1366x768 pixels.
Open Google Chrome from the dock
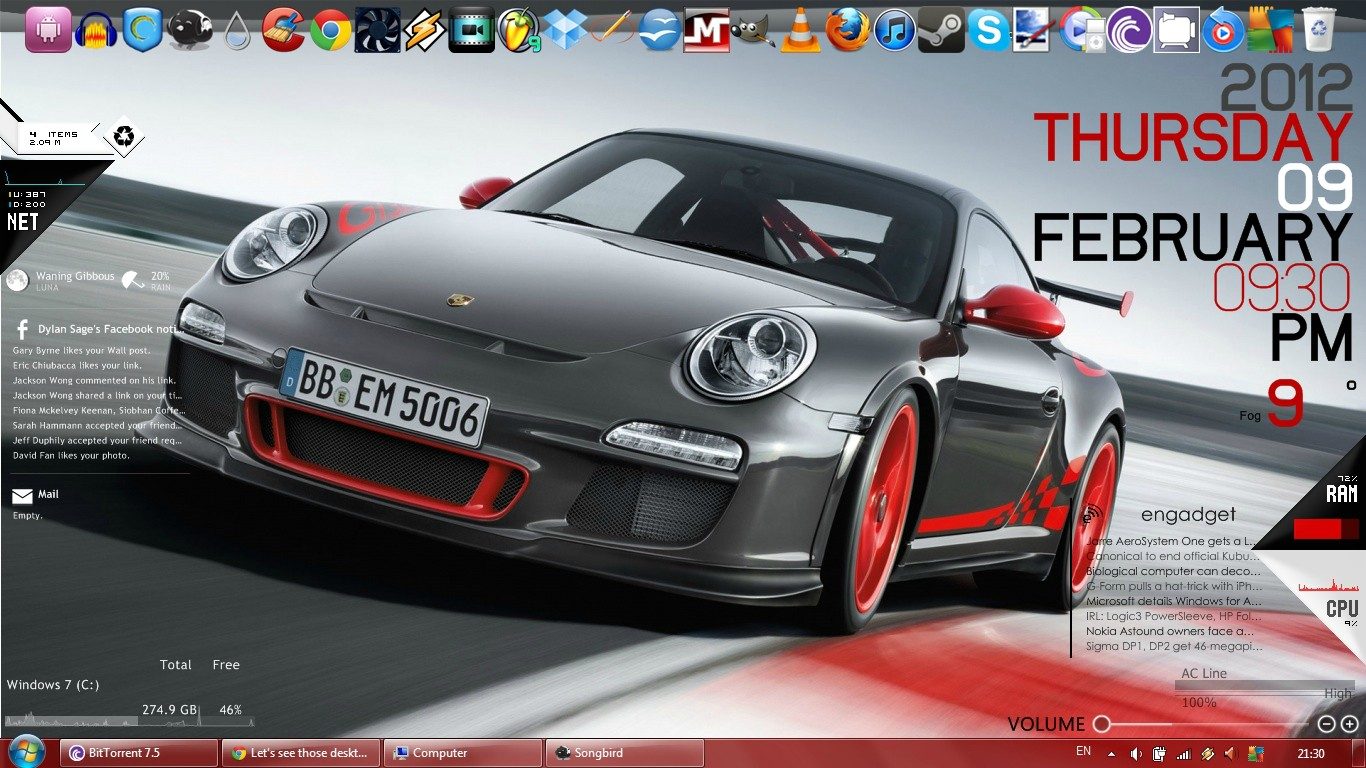[330, 30]
